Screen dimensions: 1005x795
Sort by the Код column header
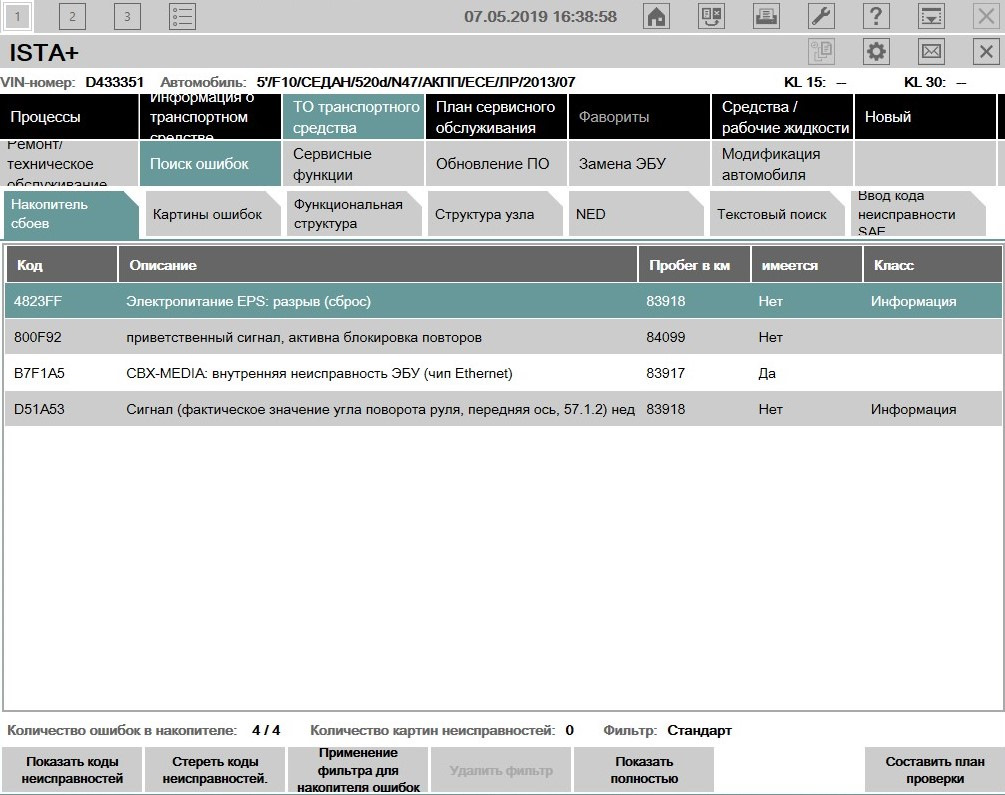(62, 265)
